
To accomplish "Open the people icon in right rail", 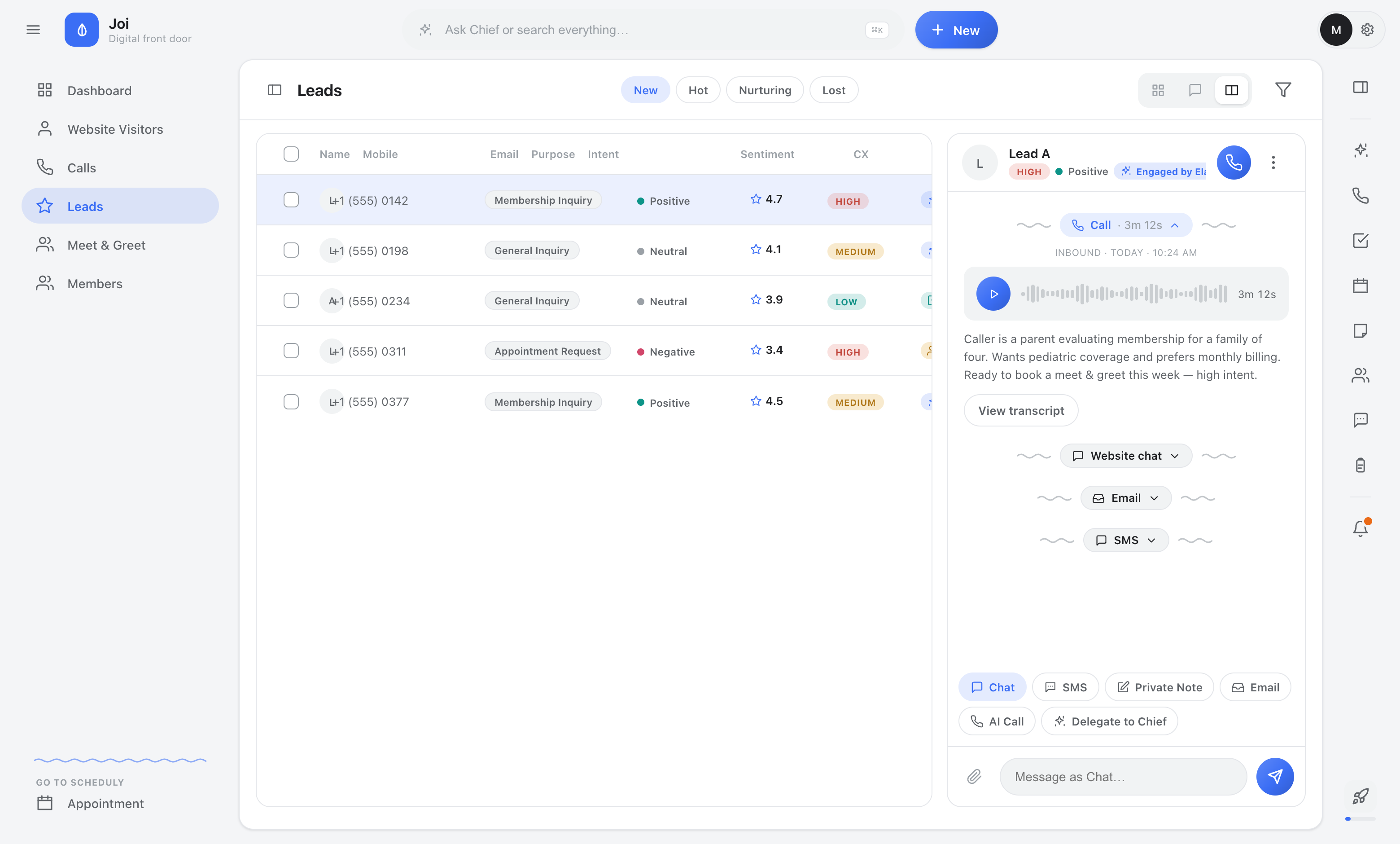I will [1360, 375].
